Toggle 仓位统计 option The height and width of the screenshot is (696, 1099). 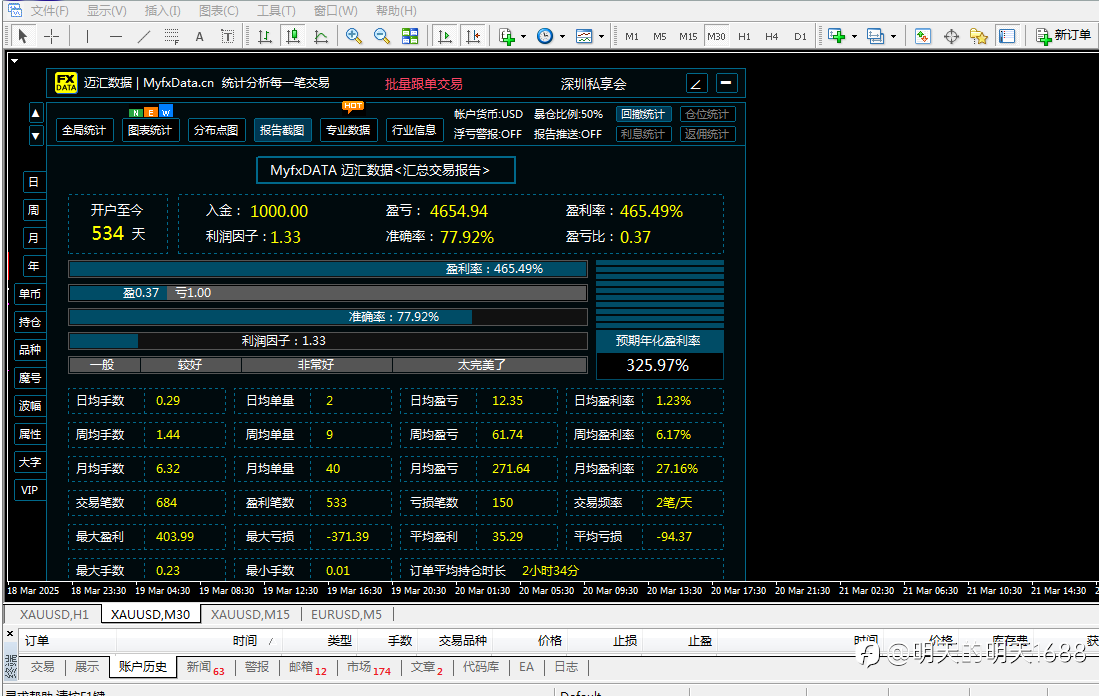tap(707, 114)
